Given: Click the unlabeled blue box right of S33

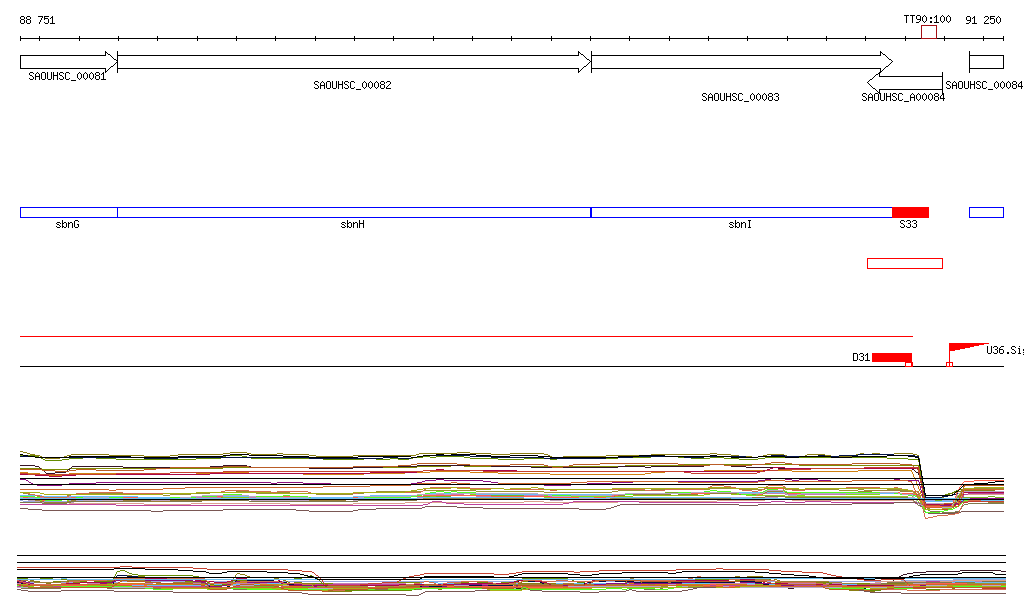Looking at the screenshot, I should tap(986, 212).
